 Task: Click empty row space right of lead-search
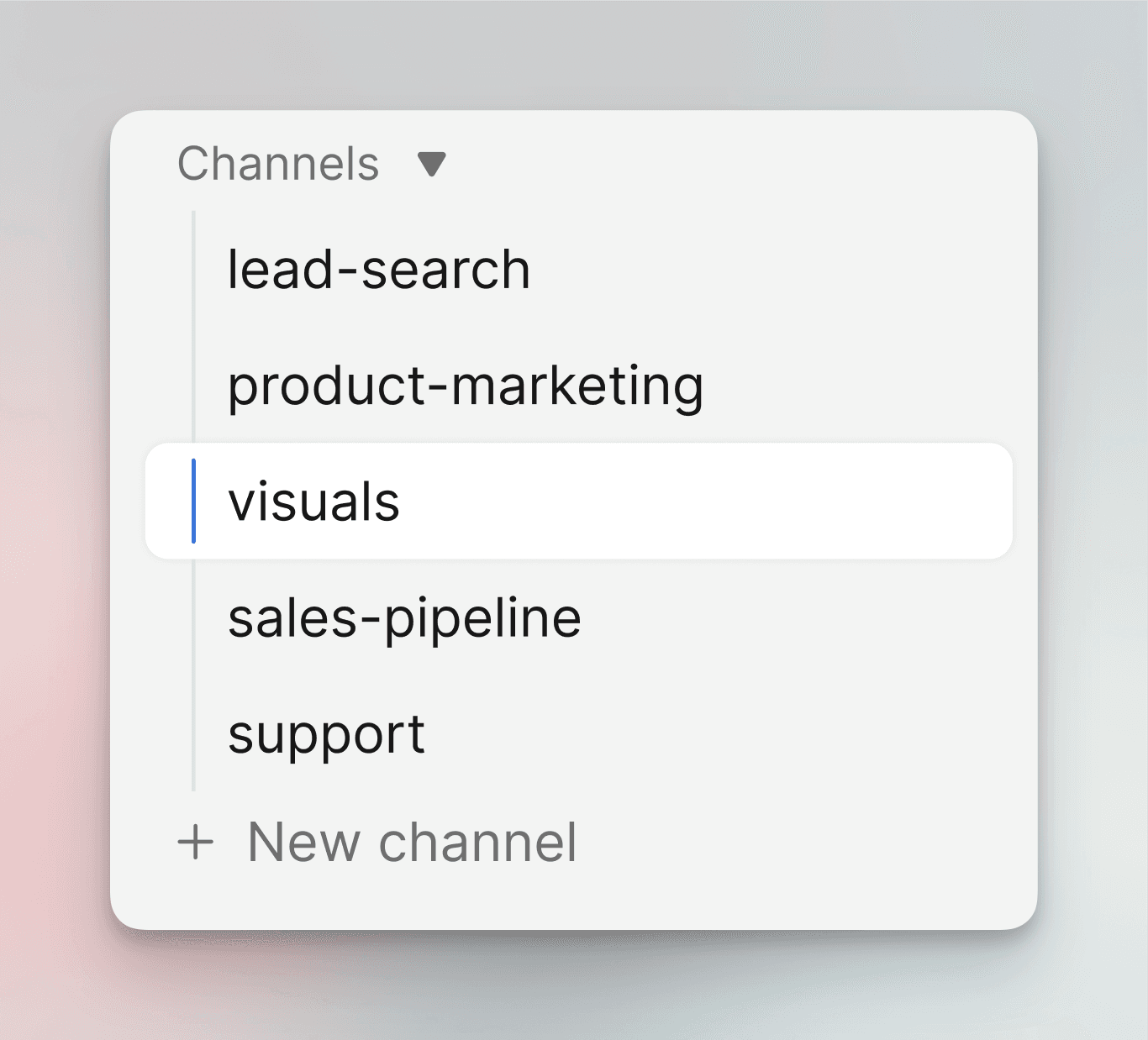[x=756, y=270]
